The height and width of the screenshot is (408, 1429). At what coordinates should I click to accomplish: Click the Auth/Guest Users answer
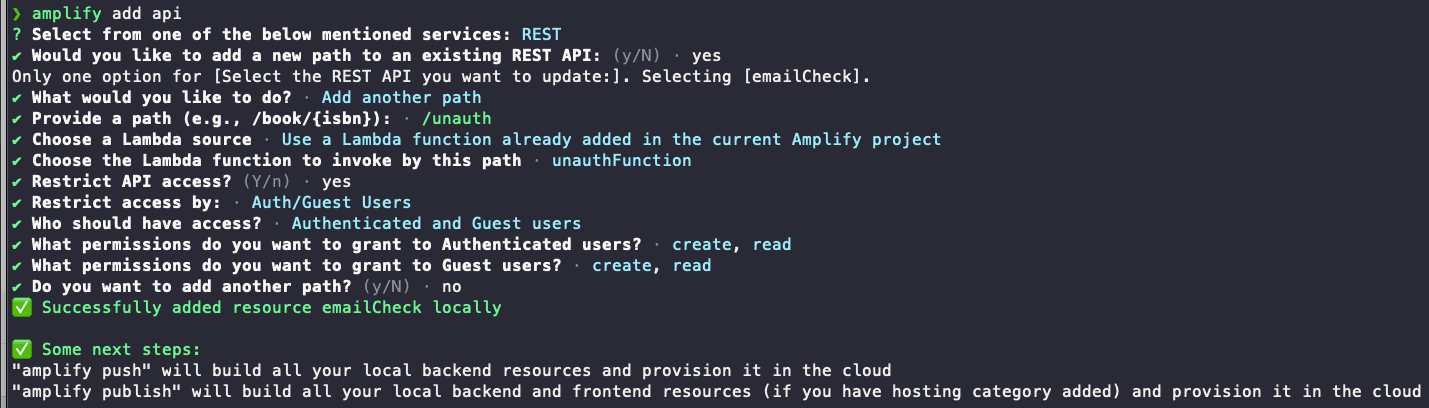tap(331, 202)
